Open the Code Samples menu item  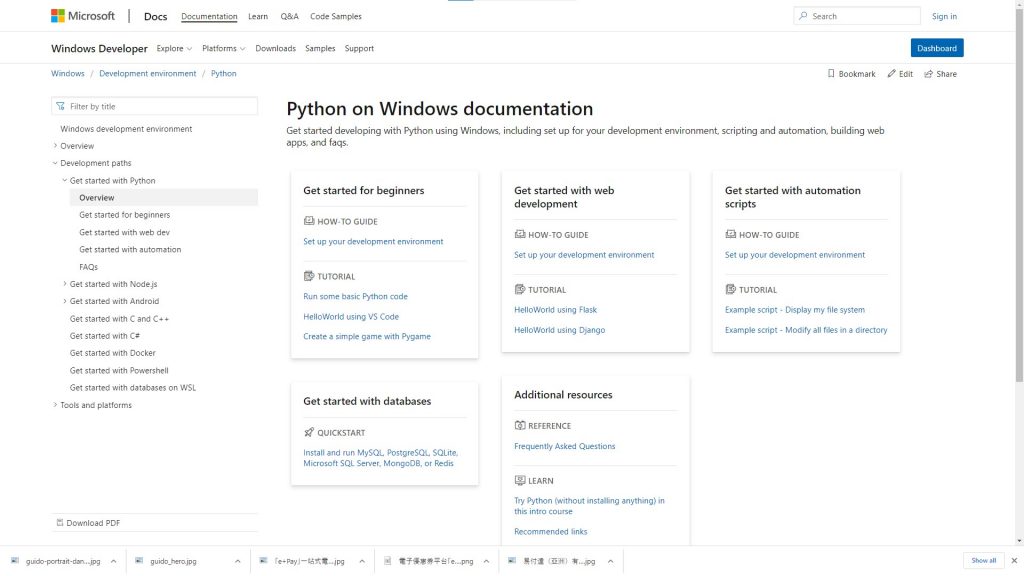335,16
